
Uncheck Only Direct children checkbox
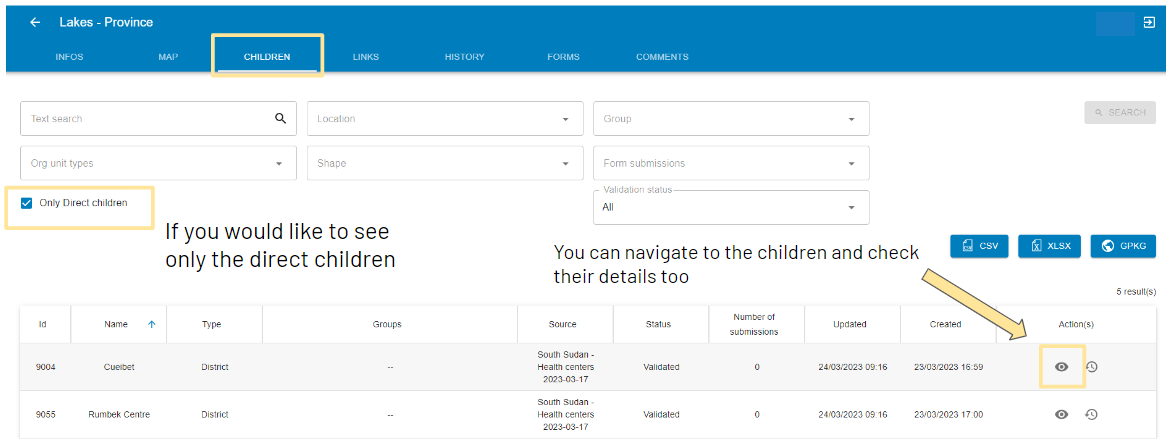(27, 203)
